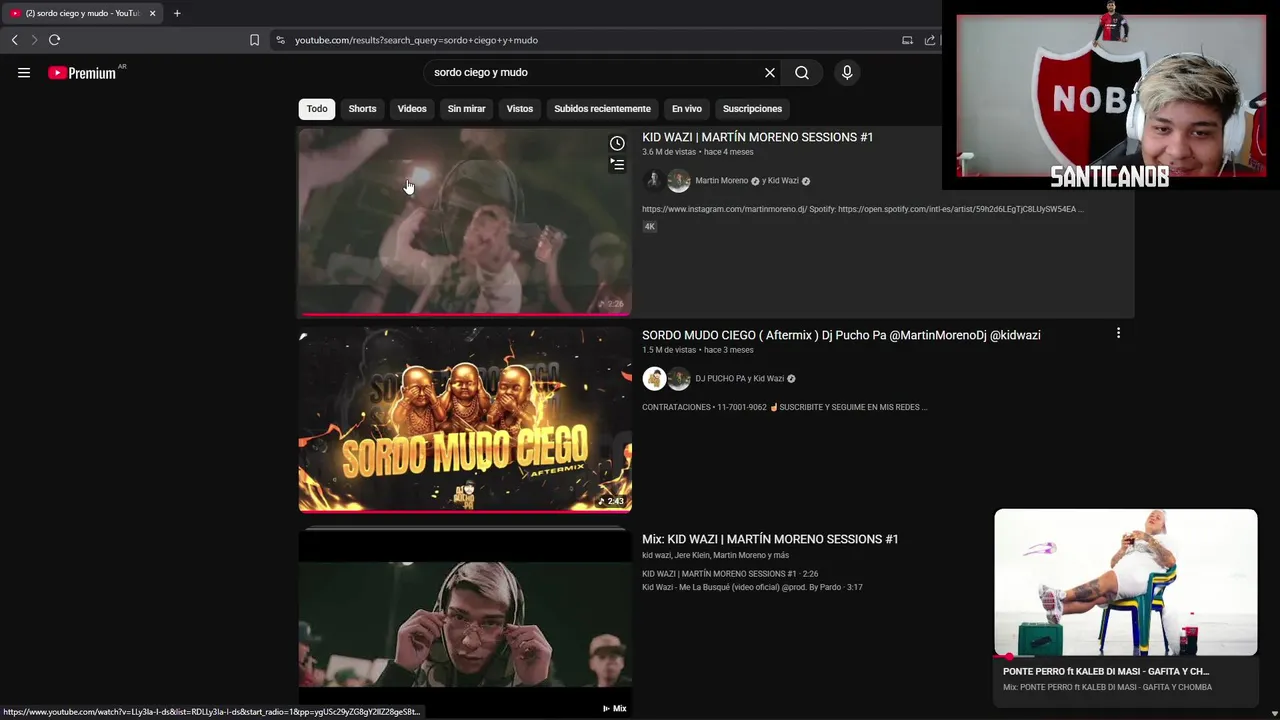Add KID WAZI video to Watch Later
1280x720 pixels.
(617, 143)
